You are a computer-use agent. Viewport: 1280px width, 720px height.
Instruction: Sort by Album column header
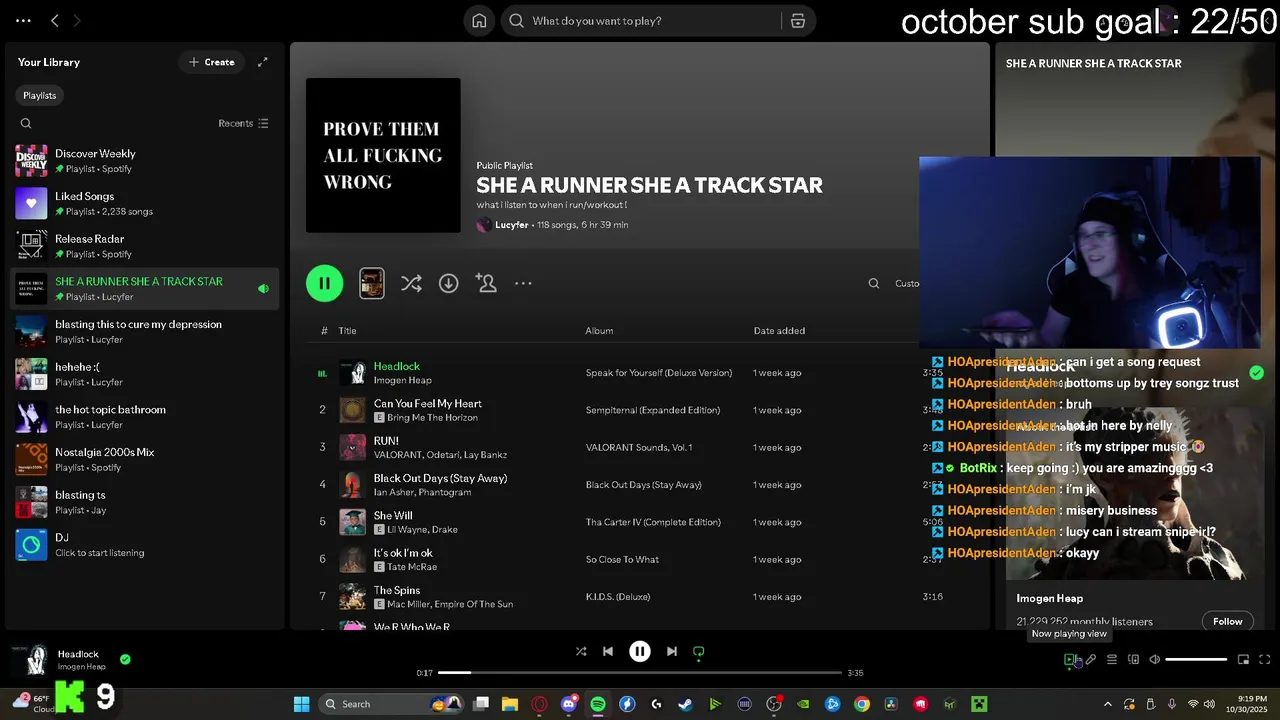(x=599, y=331)
